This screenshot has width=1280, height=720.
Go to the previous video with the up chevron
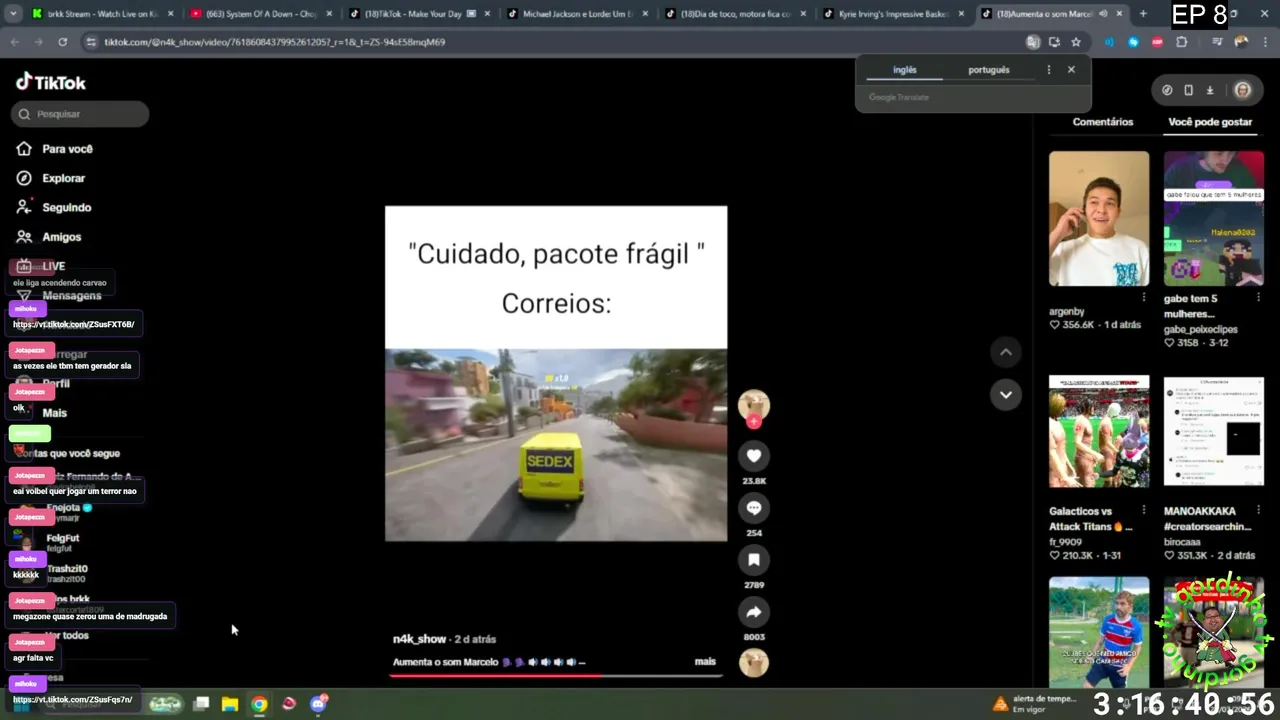coord(1006,352)
